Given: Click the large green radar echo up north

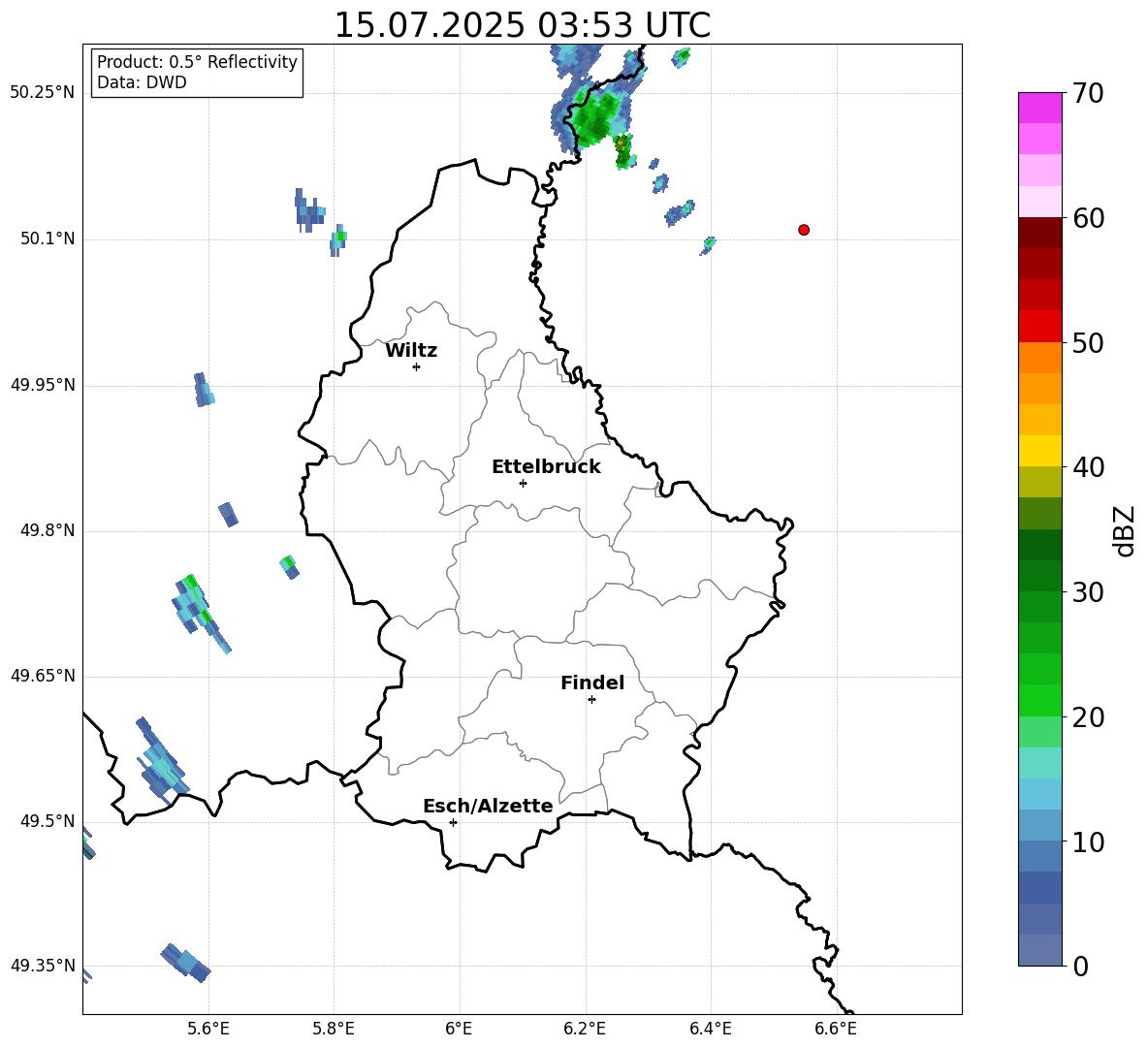Looking at the screenshot, I should [x=596, y=117].
